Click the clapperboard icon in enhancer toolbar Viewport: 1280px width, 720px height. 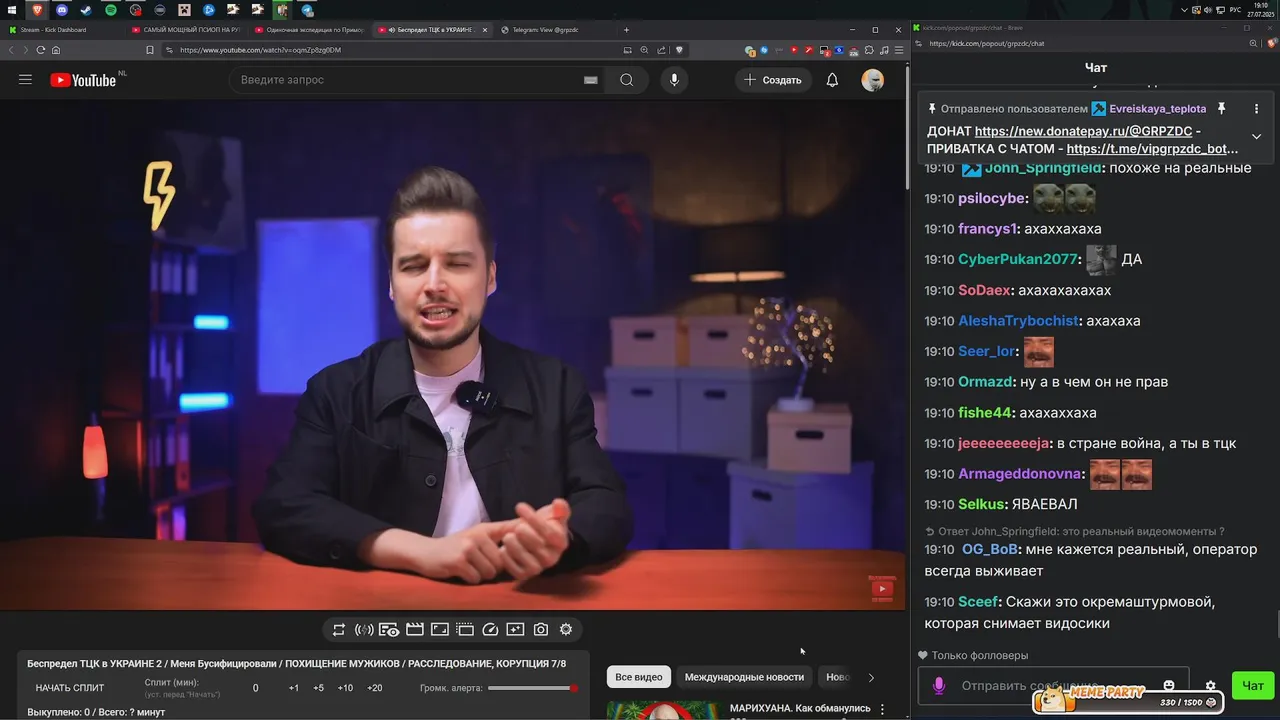click(414, 630)
